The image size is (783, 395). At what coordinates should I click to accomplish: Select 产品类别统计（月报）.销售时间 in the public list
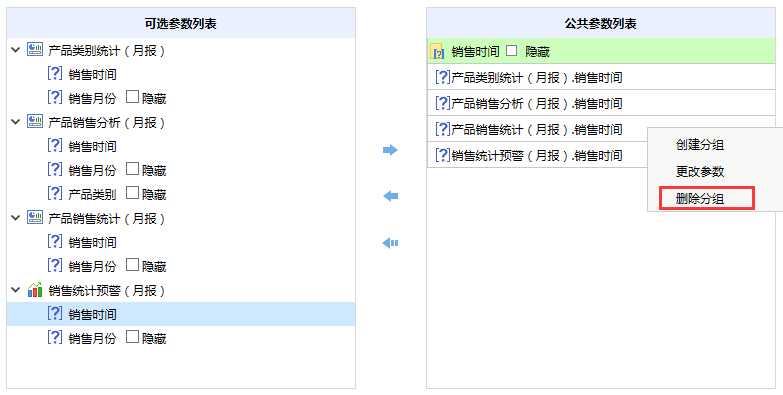(601, 77)
